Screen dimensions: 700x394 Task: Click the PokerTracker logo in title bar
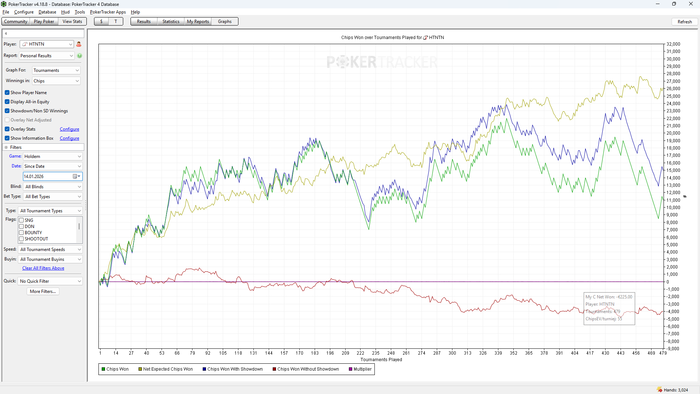pos(4,4)
